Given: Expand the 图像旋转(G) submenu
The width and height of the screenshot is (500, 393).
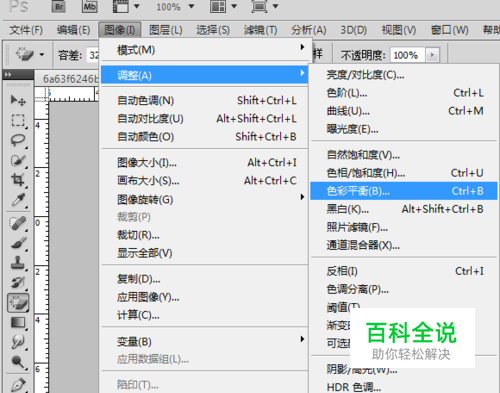Looking at the screenshot, I should tap(204, 199).
